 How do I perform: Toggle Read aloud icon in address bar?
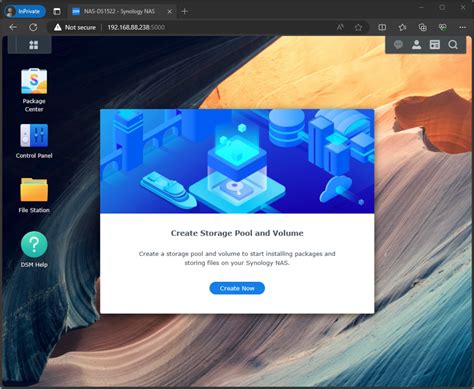coord(340,27)
